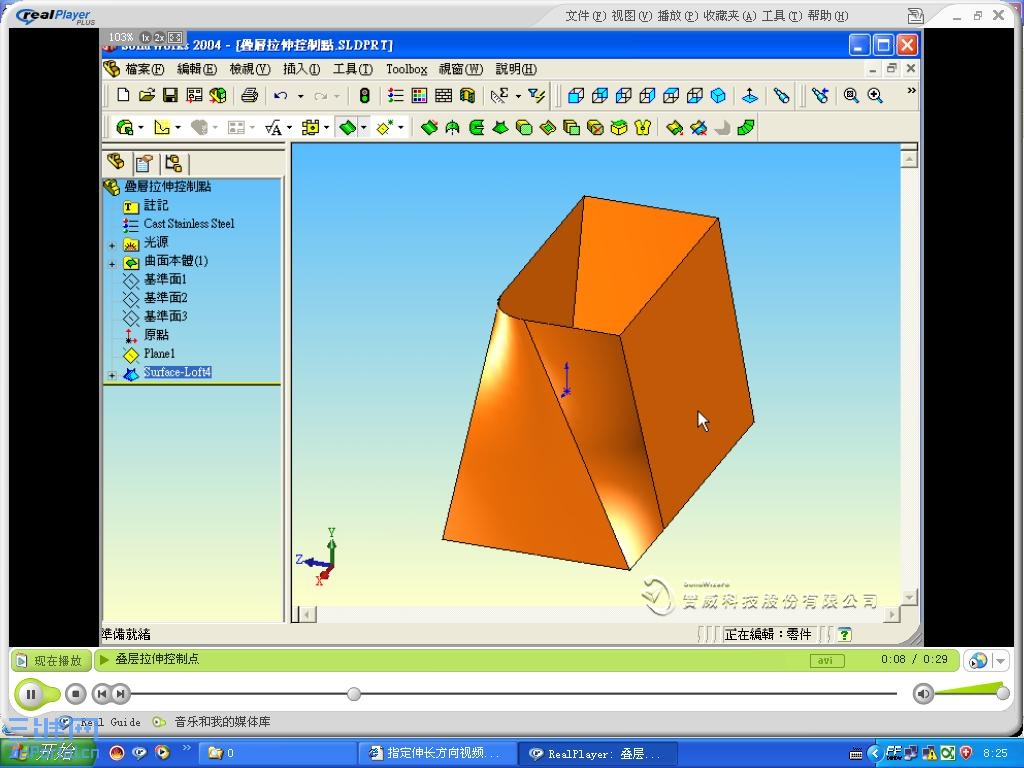Open the 說明(H) menu
The width and height of the screenshot is (1024, 768).
516,69
